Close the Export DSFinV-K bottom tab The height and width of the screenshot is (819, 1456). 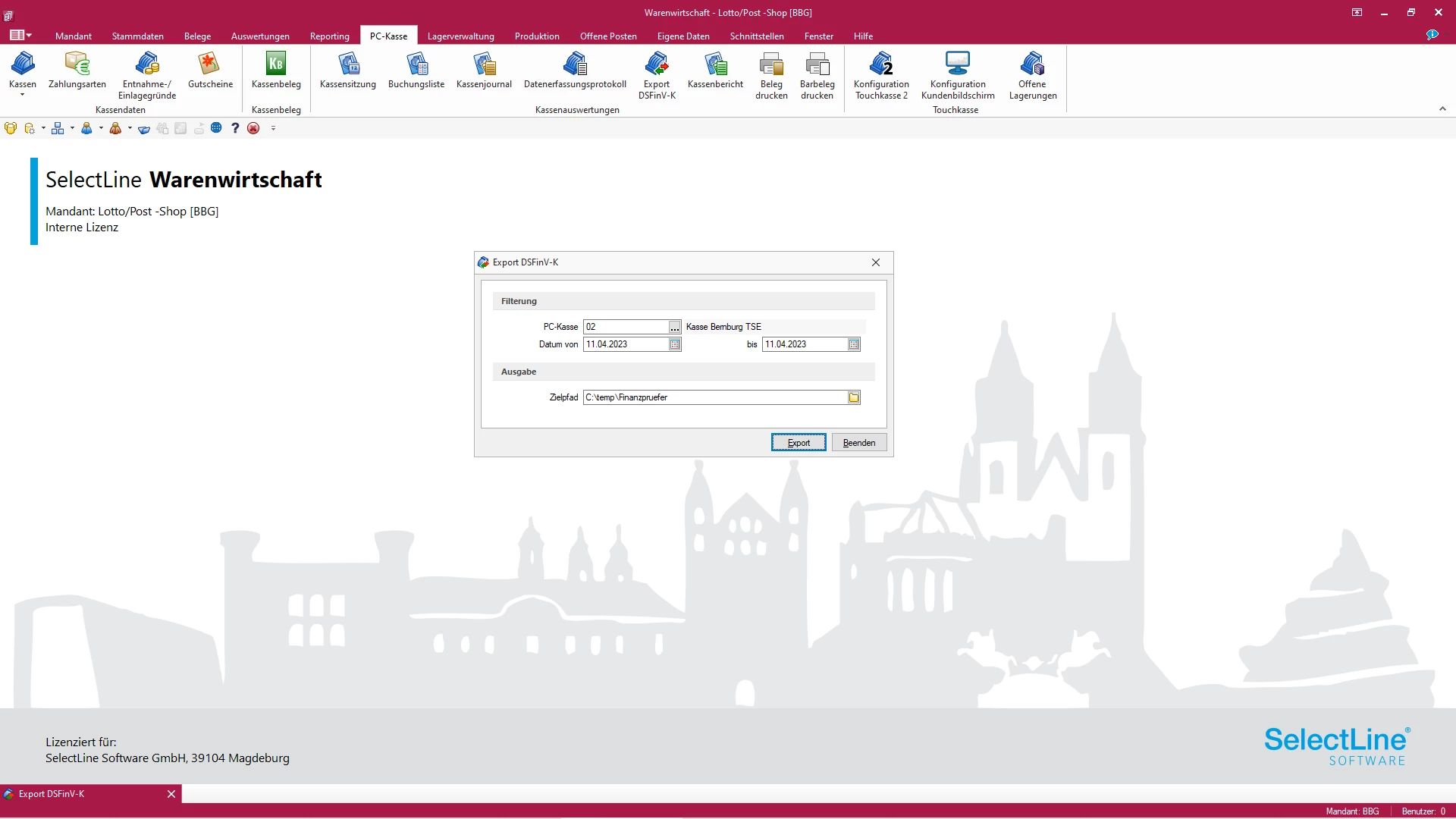pyautogui.click(x=171, y=794)
